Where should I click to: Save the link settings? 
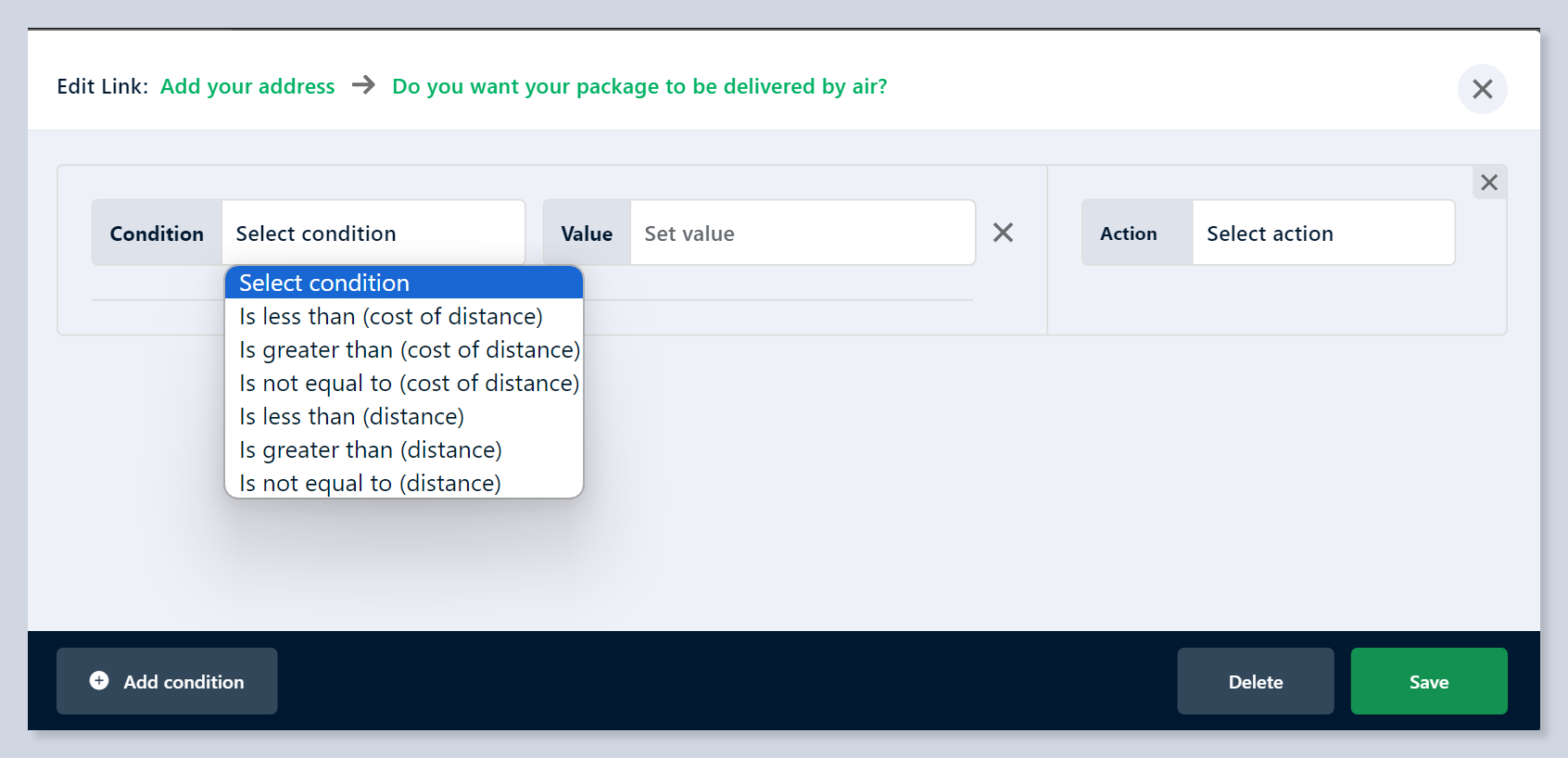(x=1428, y=681)
